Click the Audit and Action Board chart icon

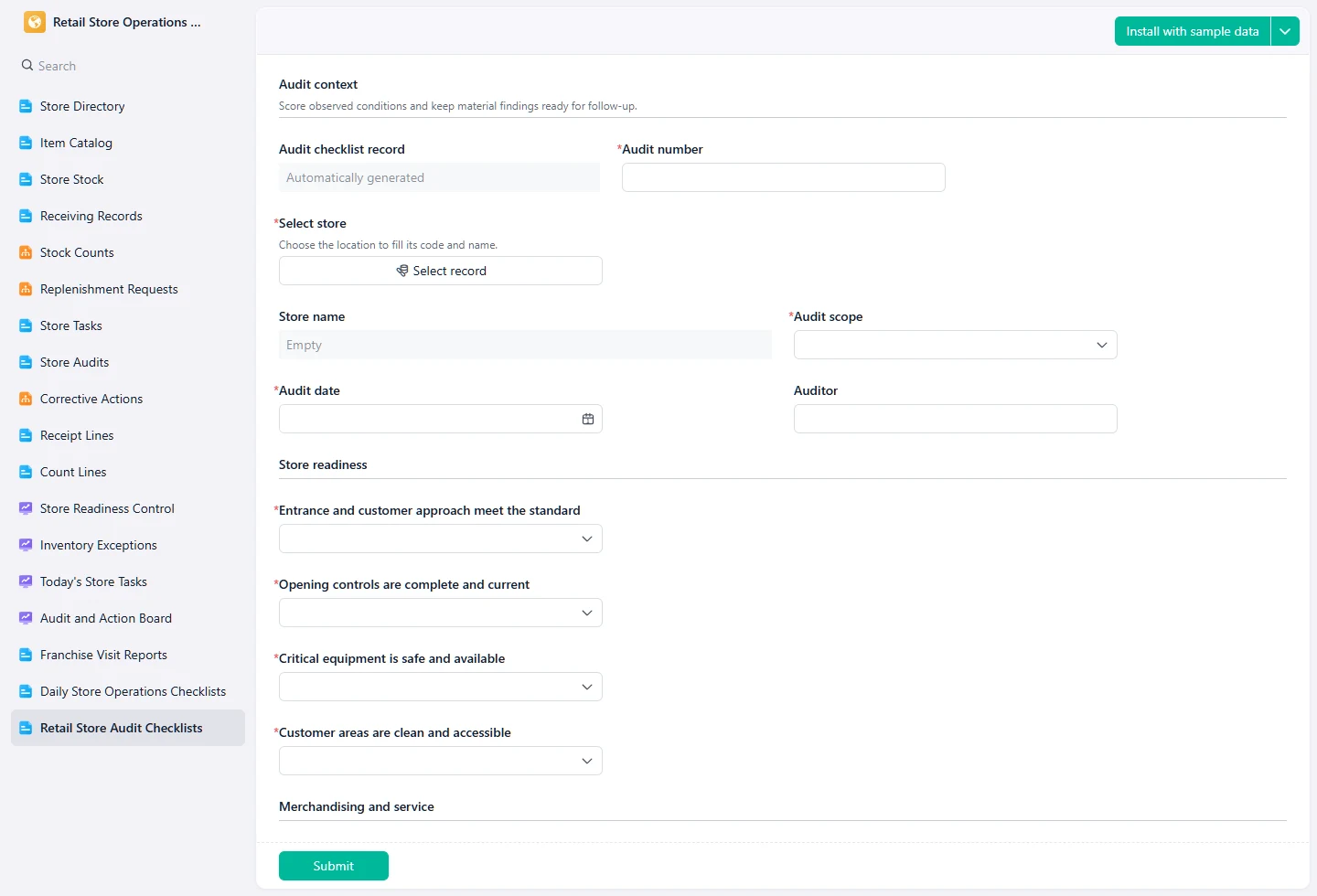pyautogui.click(x=26, y=618)
